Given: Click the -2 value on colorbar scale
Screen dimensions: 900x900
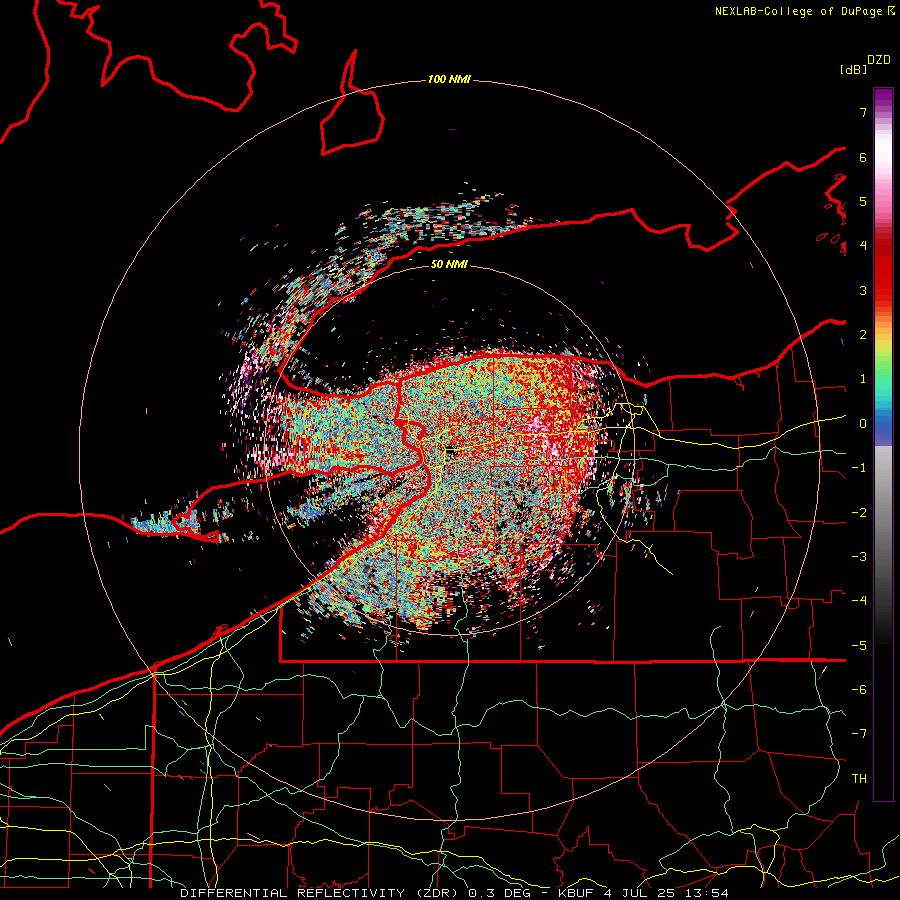Looking at the screenshot, I should click(859, 512).
